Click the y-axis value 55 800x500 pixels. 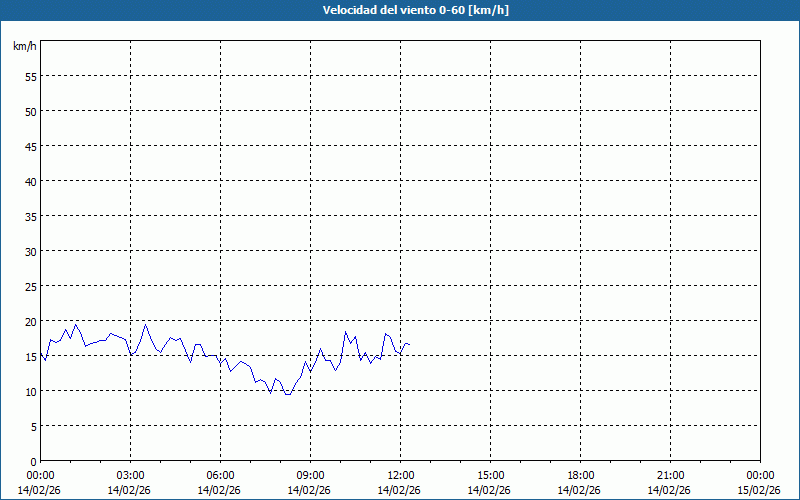[x=31, y=77]
